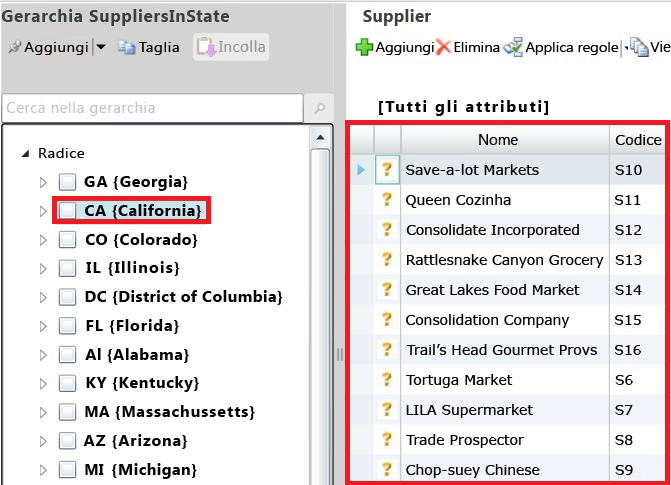This screenshot has width=671, height=485.
Task: Collapse the Radice root node
Action: pyautogui.click(x=26, y=153)
